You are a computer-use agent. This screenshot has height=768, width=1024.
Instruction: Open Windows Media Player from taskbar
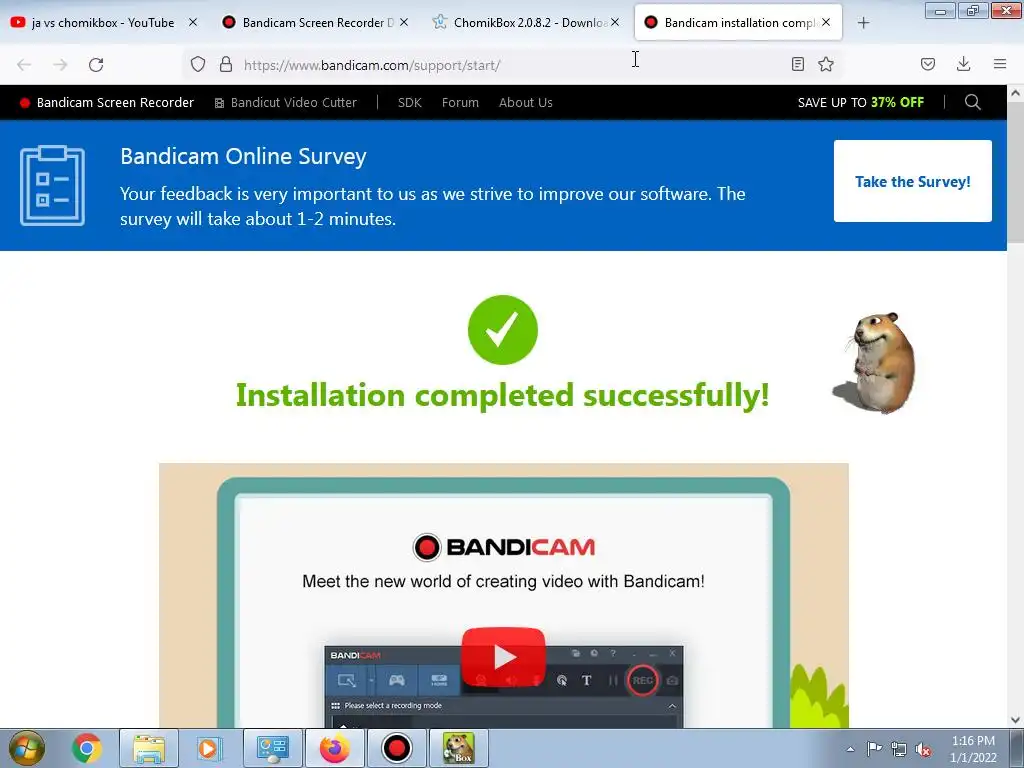(210, 748)
